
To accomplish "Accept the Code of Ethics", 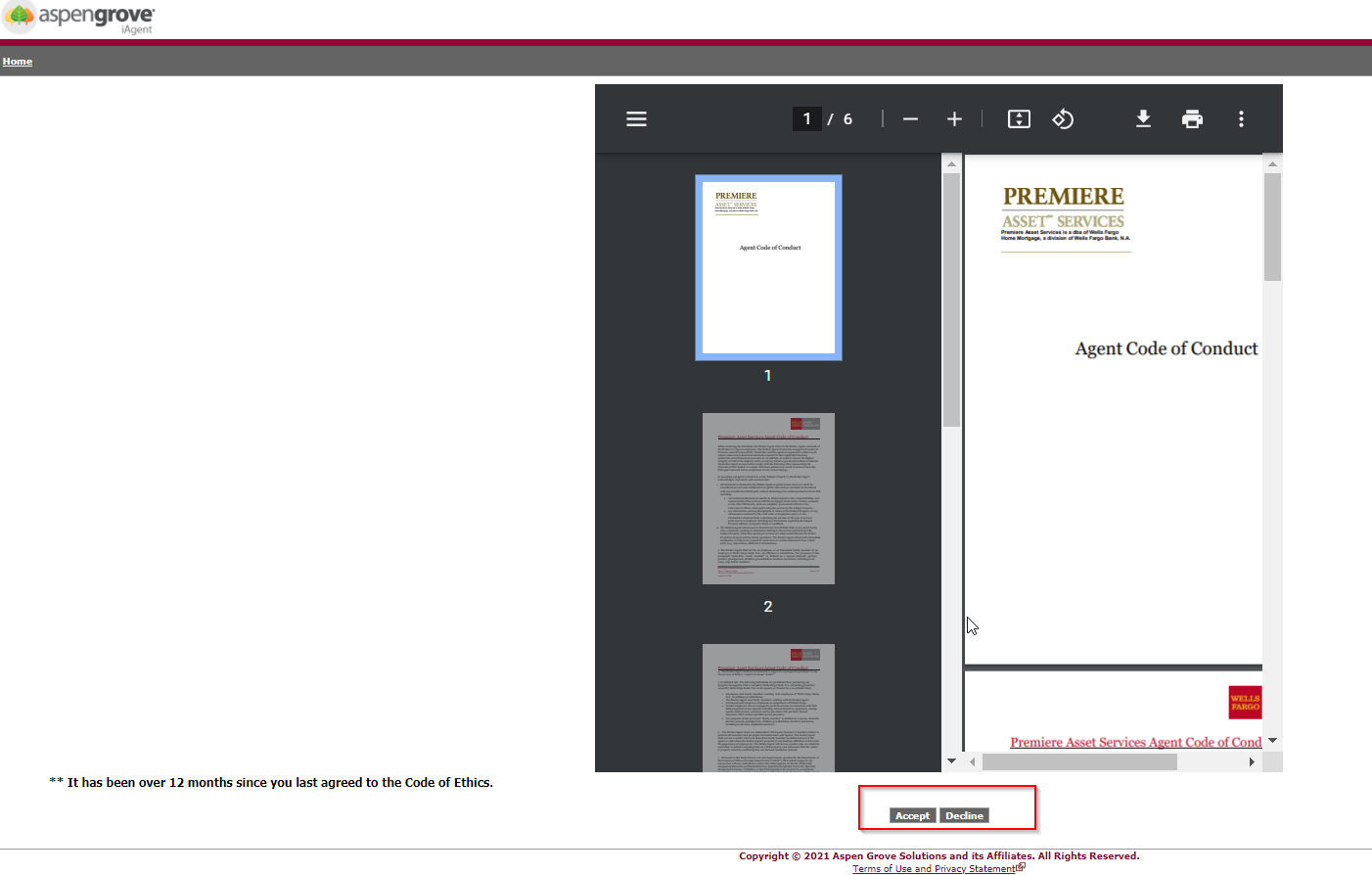I will click(x=912, y=815).
